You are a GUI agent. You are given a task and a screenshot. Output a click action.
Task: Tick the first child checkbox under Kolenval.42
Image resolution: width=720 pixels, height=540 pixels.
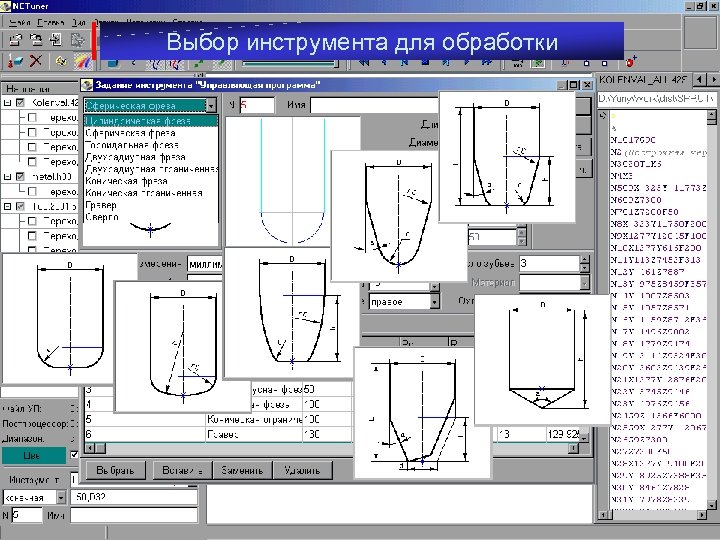32,118
